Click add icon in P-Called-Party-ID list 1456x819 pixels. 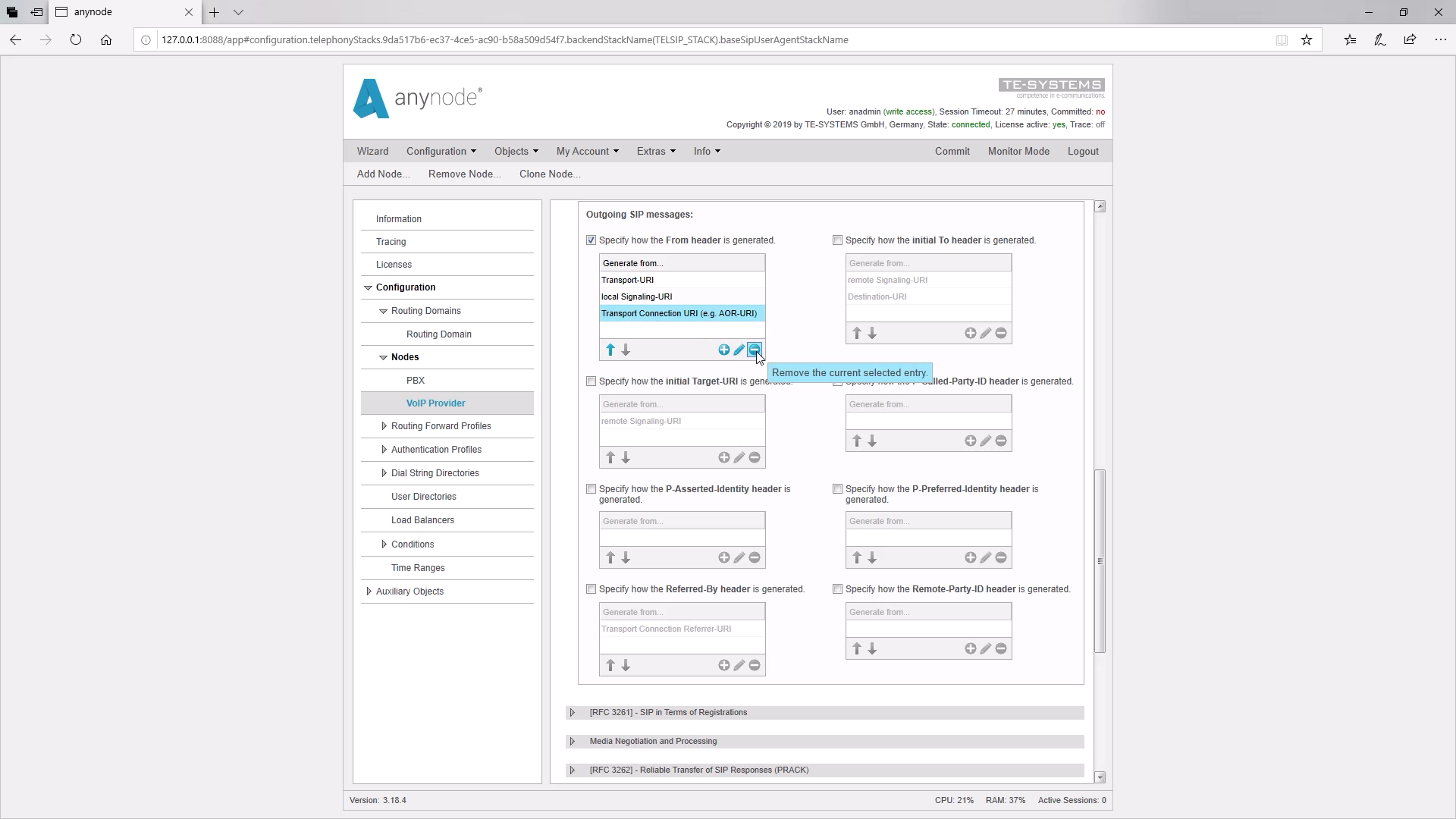971,441
